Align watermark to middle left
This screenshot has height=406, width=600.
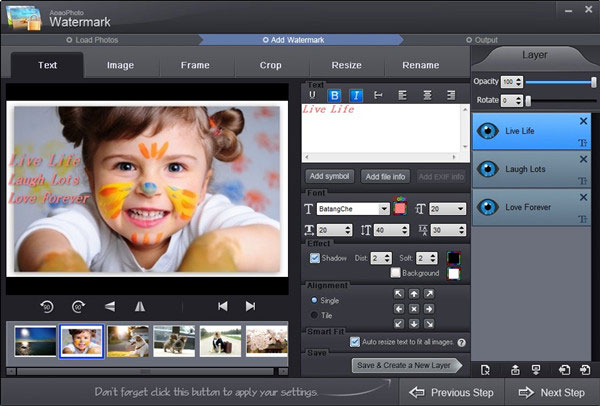click(399, 309)
